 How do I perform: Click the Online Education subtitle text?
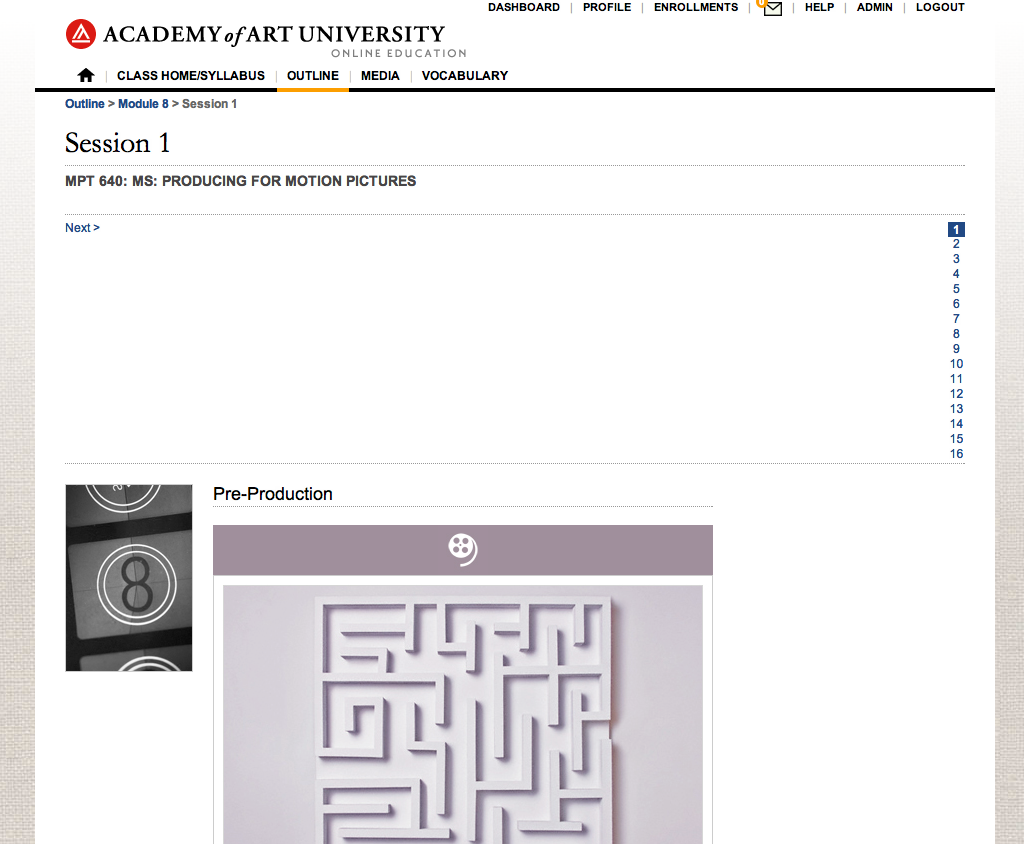coord(399,54)
